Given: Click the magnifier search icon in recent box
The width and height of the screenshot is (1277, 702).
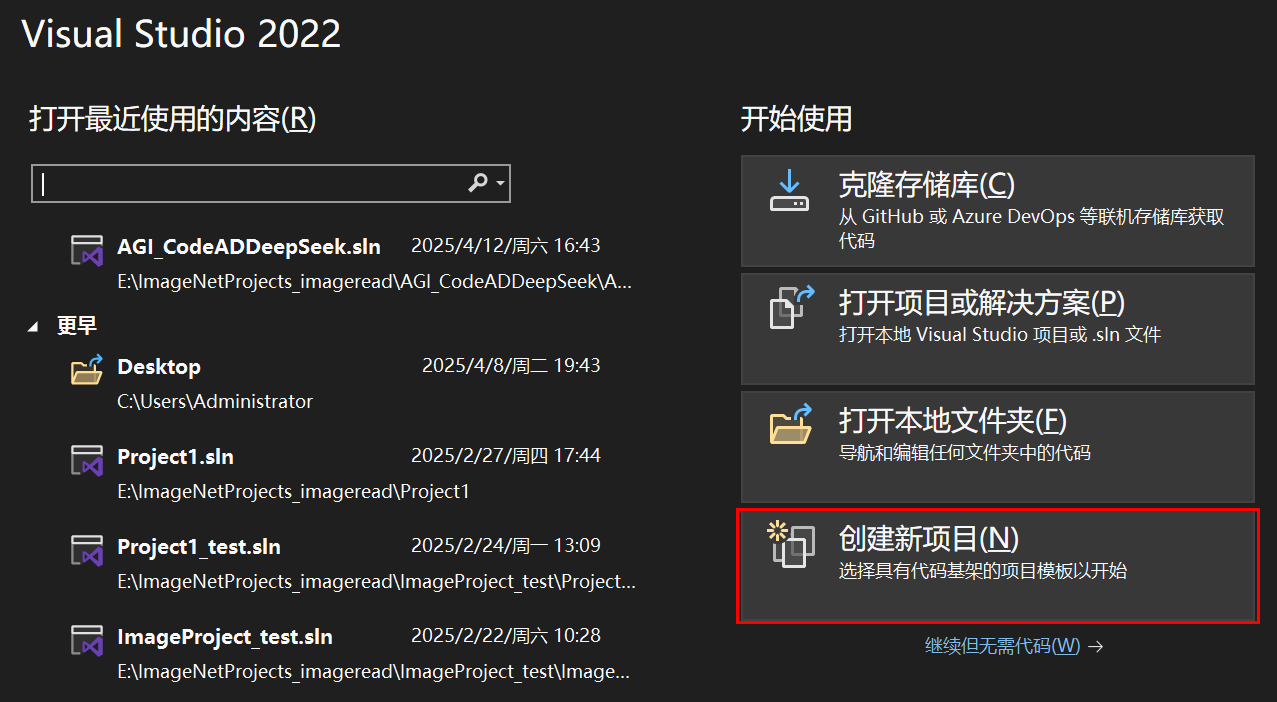Looking at the screenshot, I should pyautogui.click(x=479, y=183).
